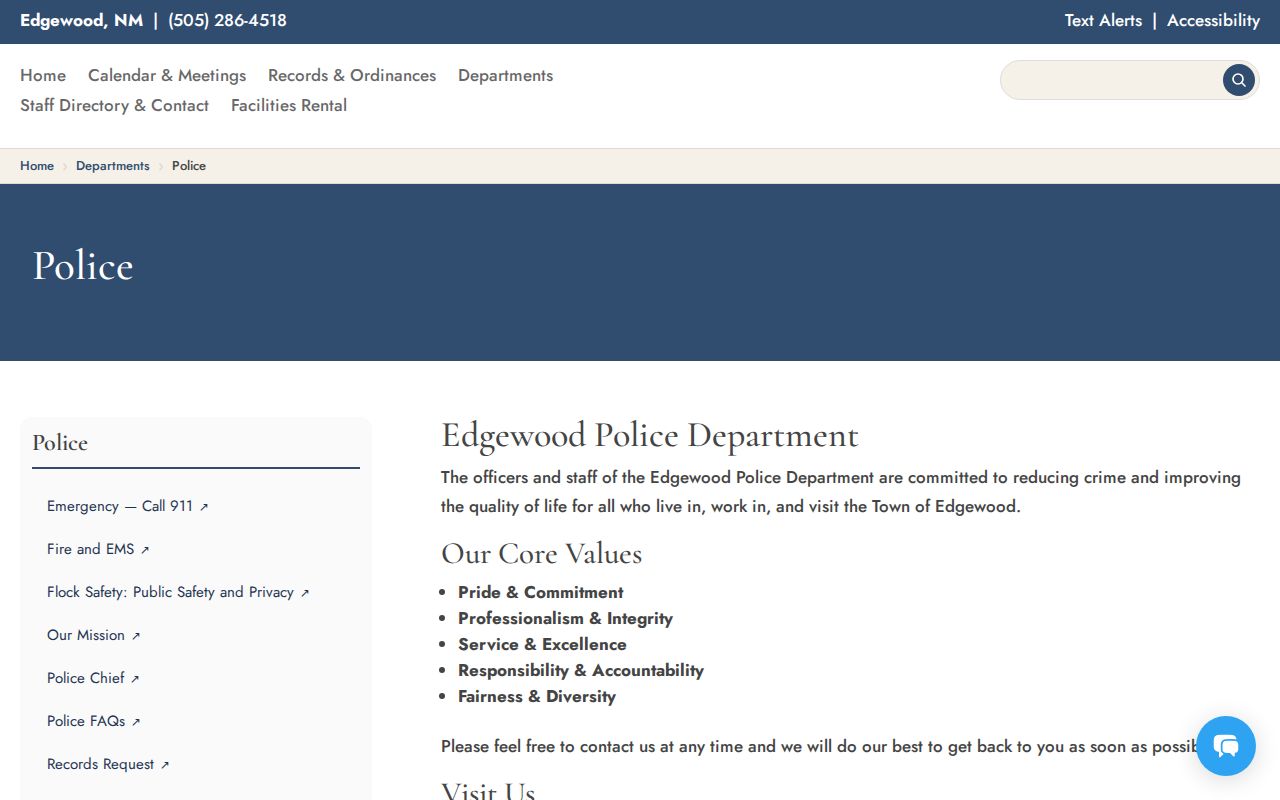Click the Text Alerts link
Image resolution: width=1280 pixels, height=800 pixels.
tap(1103, 20)
